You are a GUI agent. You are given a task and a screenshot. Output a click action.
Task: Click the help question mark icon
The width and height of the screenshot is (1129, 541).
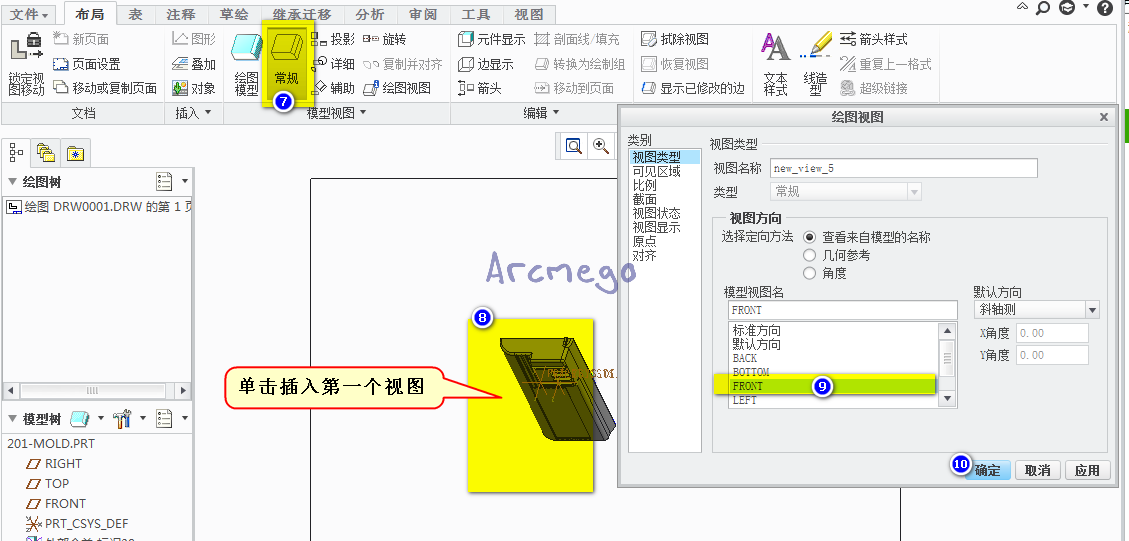click(1105, 8)
